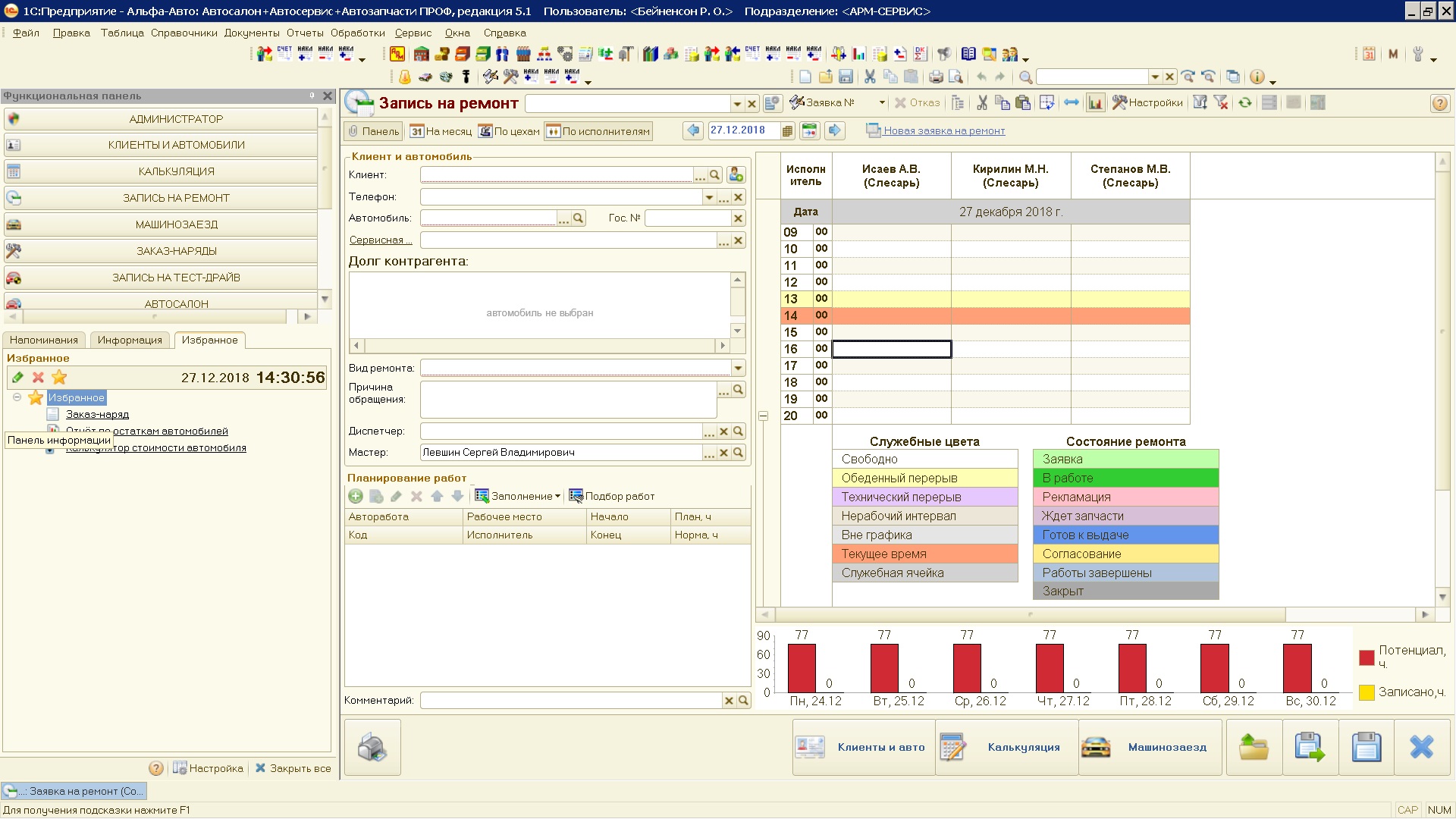Open the dropdown of title field beside Запись на ремонт

(x=737, y=104)
